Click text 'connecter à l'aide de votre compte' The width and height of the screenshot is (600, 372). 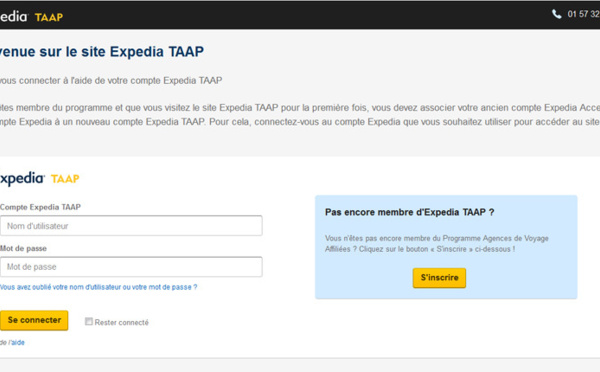[90, 81]
